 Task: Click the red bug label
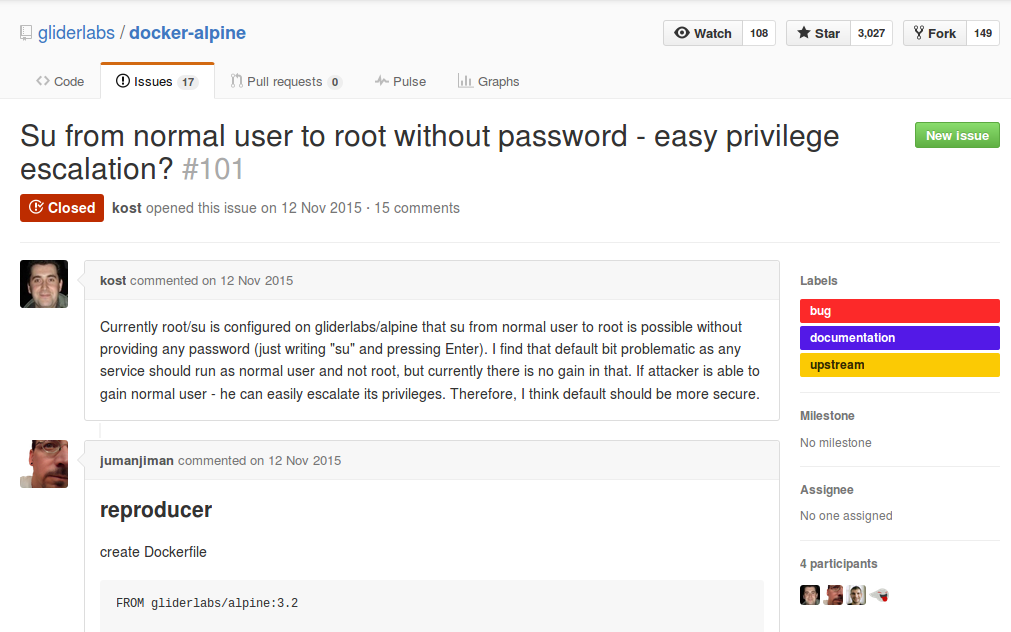tap(899, 311)
